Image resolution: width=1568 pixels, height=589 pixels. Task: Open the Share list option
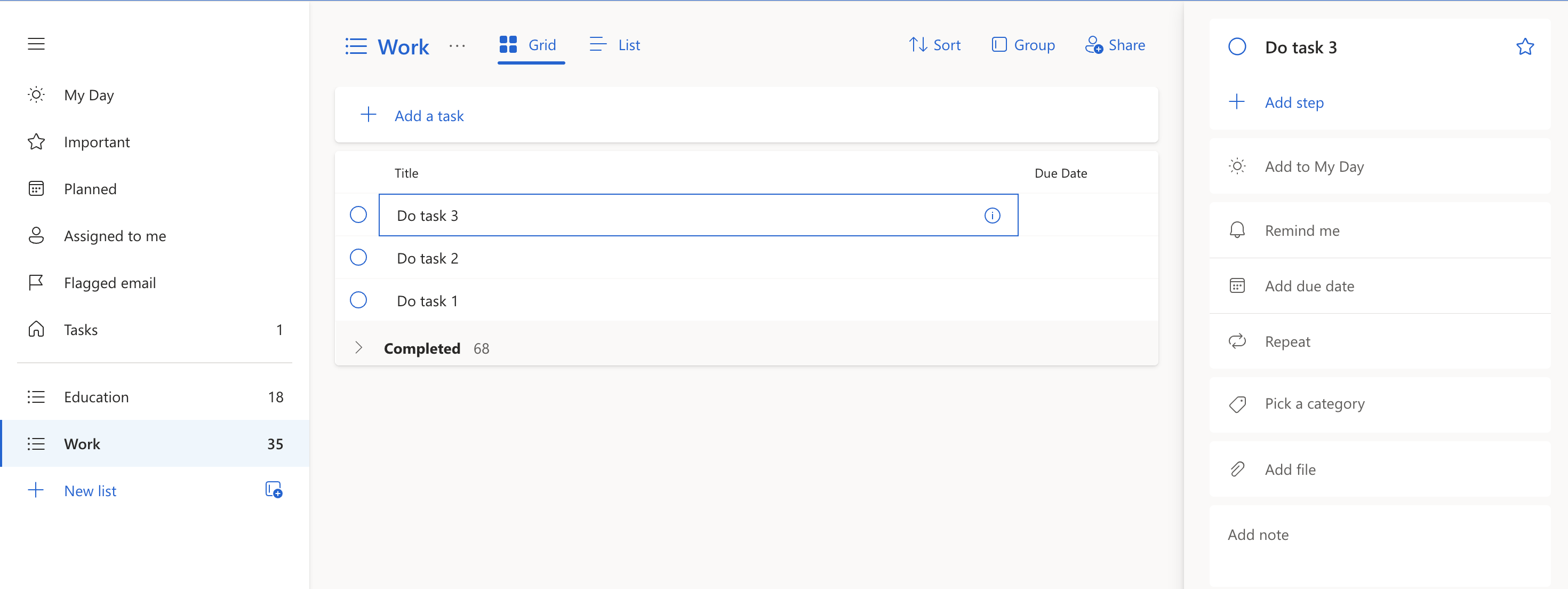click(x=1115, y=45)
